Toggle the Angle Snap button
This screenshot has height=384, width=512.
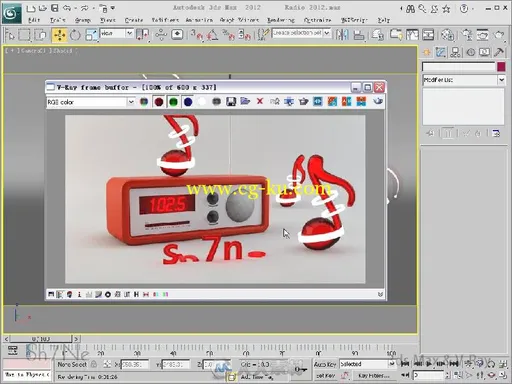coord(212,35)
